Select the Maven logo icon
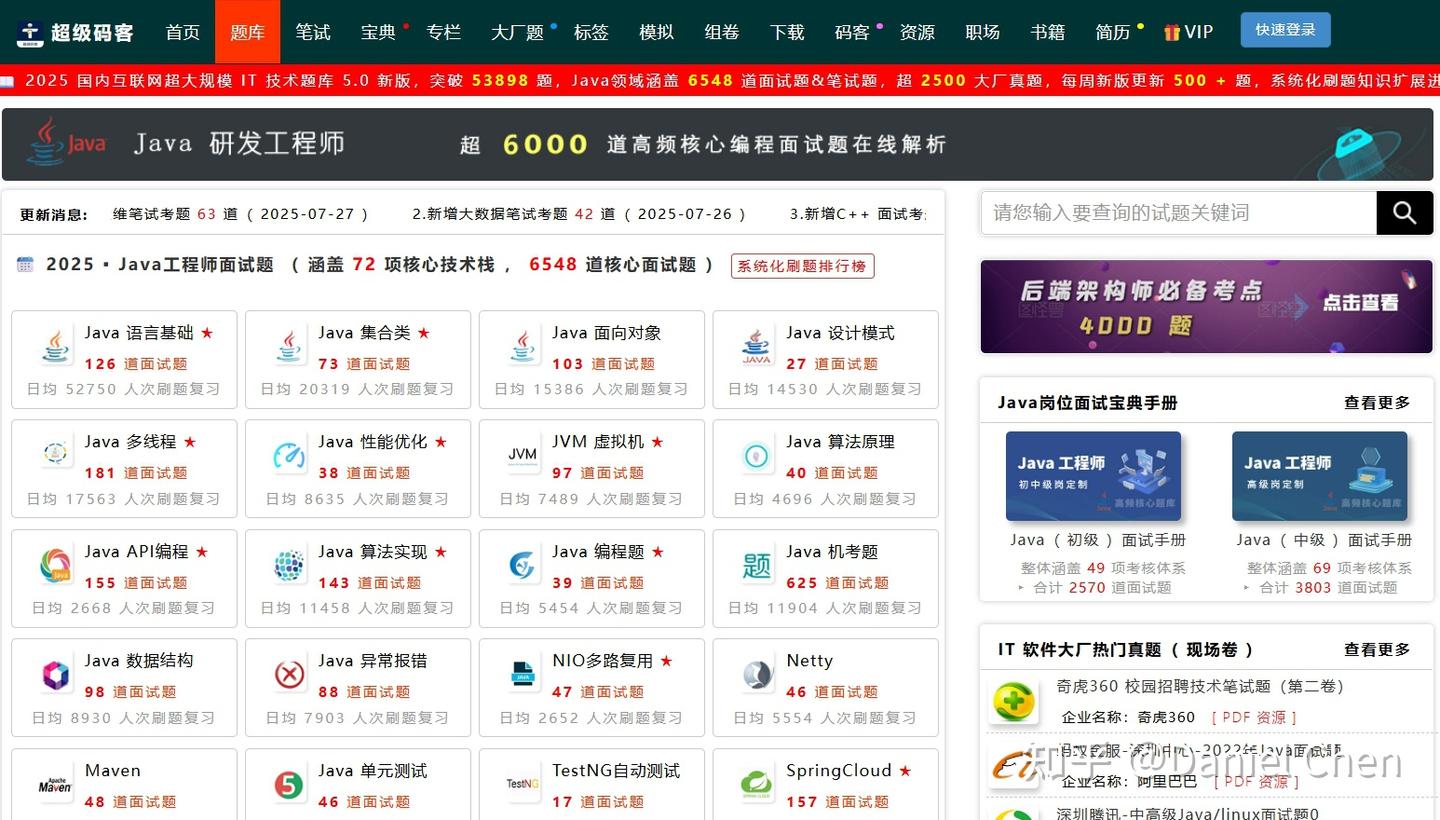The height and width of the screenshot is (820, 1440). (x=53, y=784)
